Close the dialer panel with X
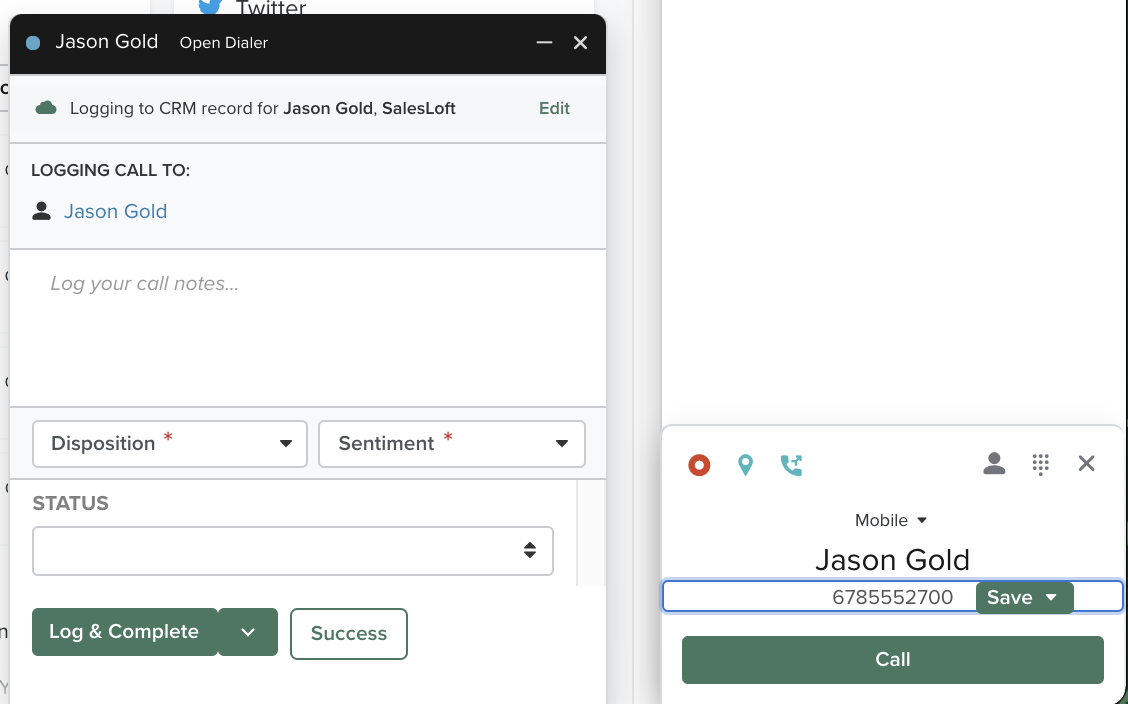This screenshot has height=704, width=1128. coord(1087,464)
